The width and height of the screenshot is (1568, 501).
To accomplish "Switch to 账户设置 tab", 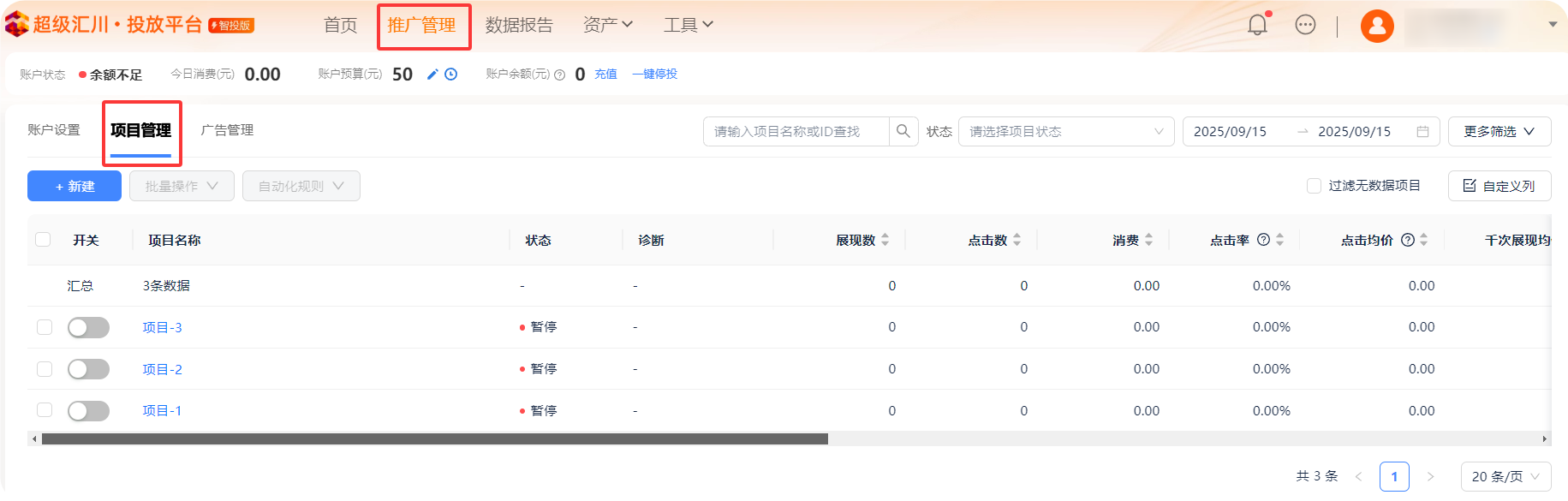I will (x=54, y=130).
